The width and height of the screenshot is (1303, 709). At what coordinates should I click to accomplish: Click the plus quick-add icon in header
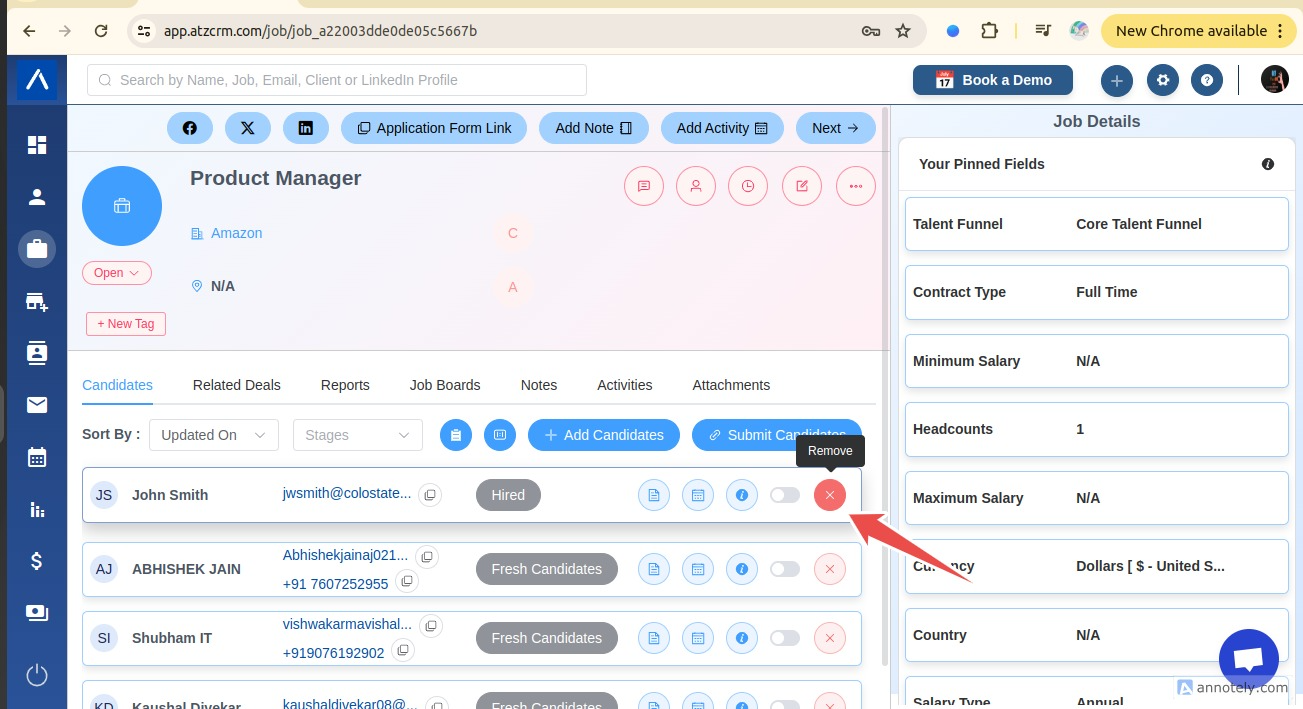[x=1117, y=80]
